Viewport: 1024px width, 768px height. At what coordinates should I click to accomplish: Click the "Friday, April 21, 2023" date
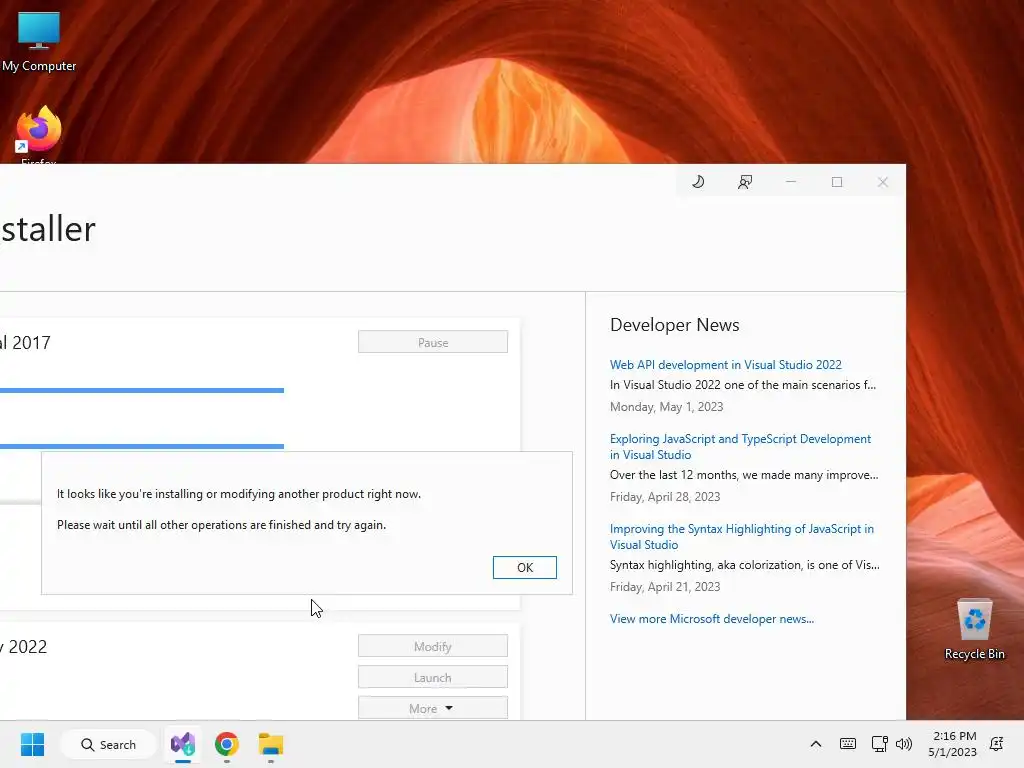665,587
